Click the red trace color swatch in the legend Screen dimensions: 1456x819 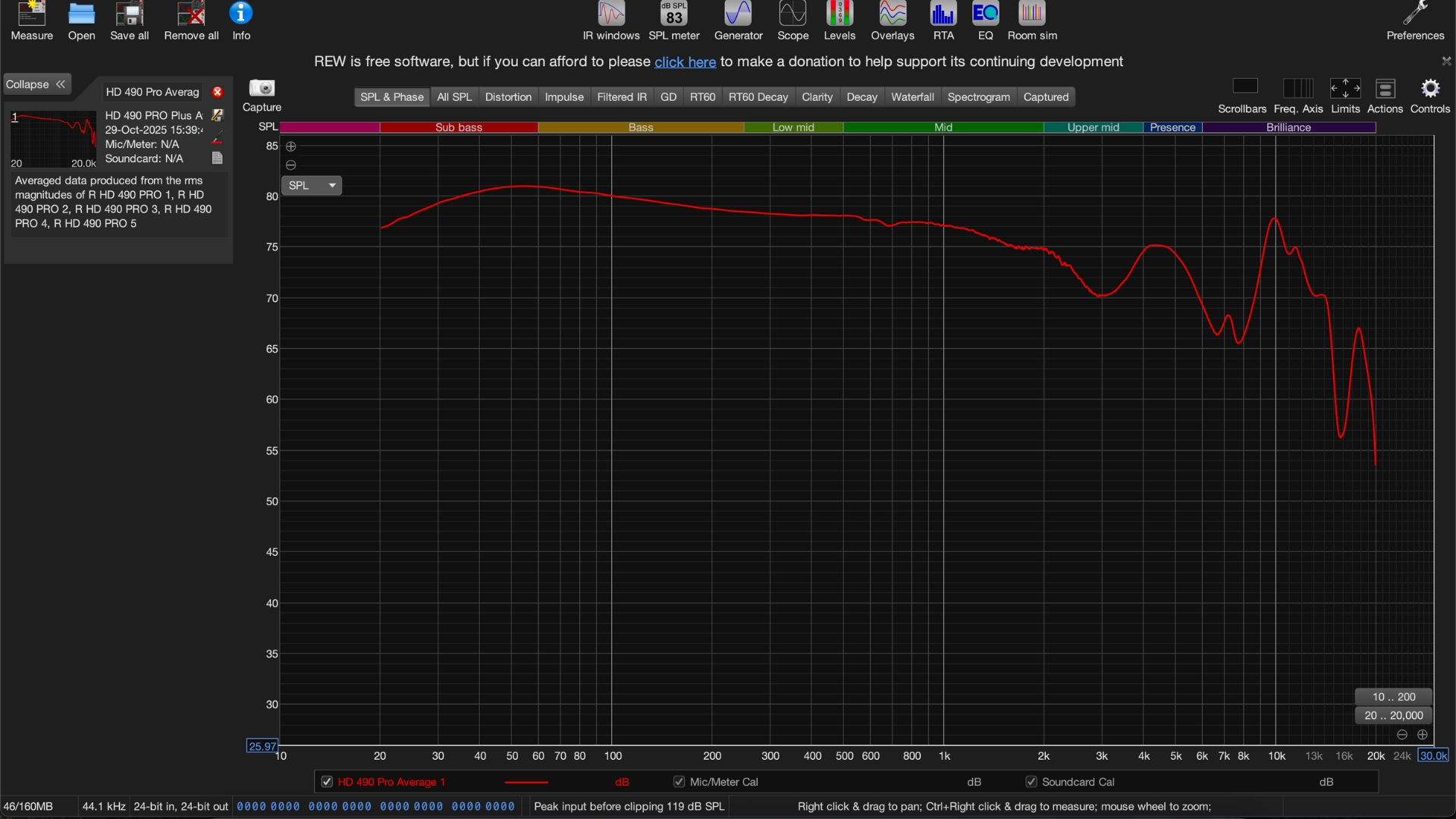[x=528, y=782]
